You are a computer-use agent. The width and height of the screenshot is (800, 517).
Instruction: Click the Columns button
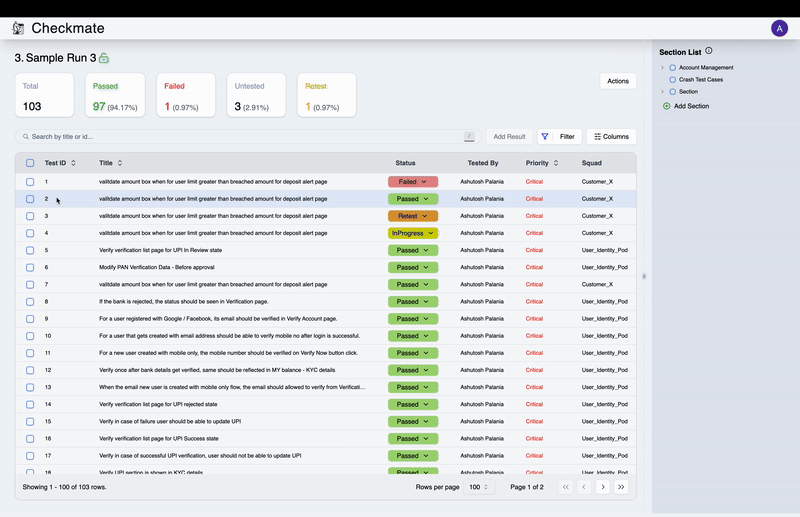[x=610, y=136]
